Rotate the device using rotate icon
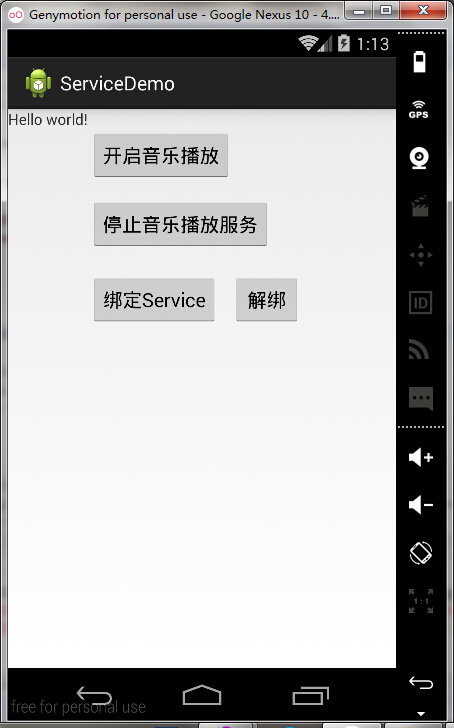The width and height of the screenshot is (454, 728). click(x=421, y=553)
